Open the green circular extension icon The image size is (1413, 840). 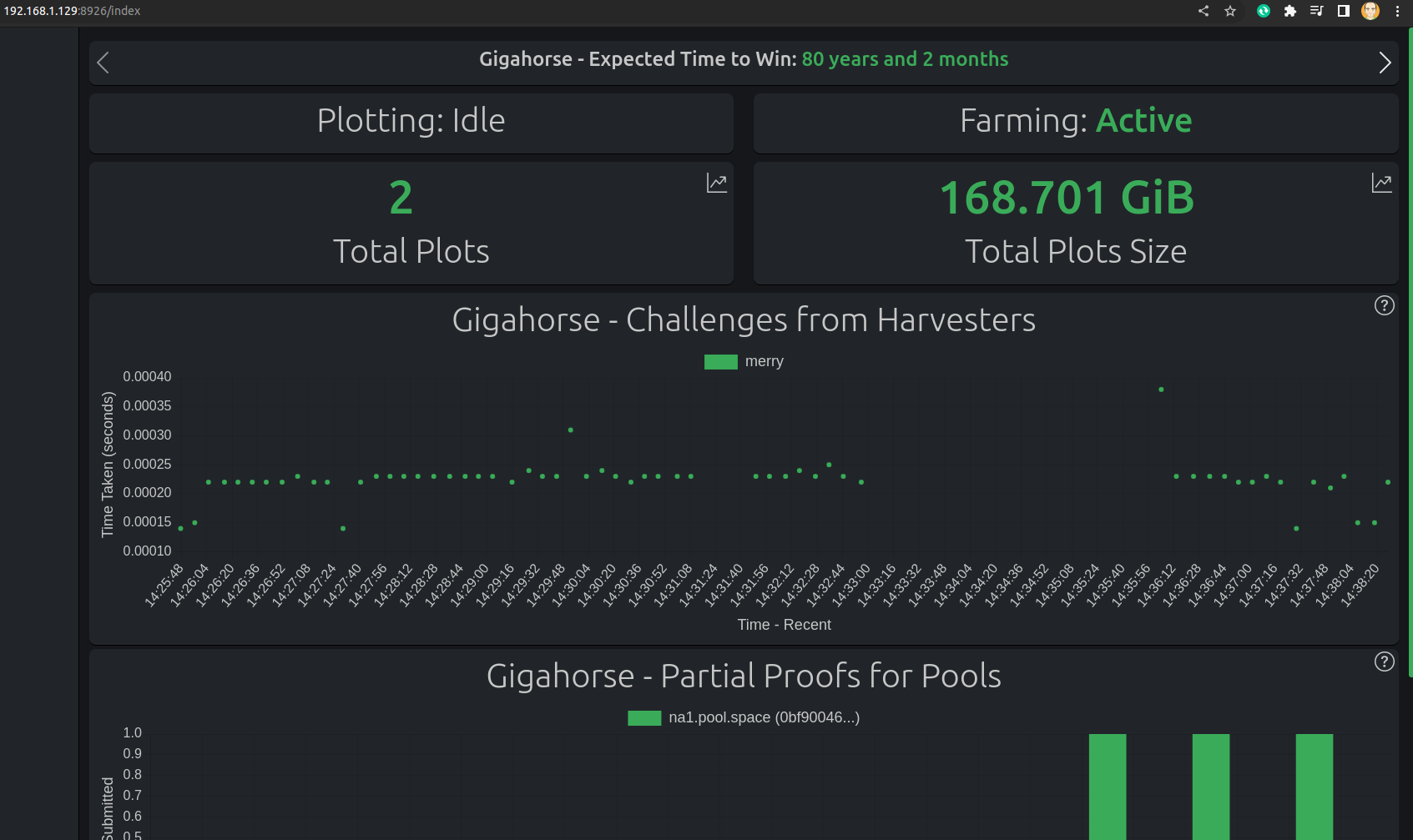click(x=1264, y=11)
